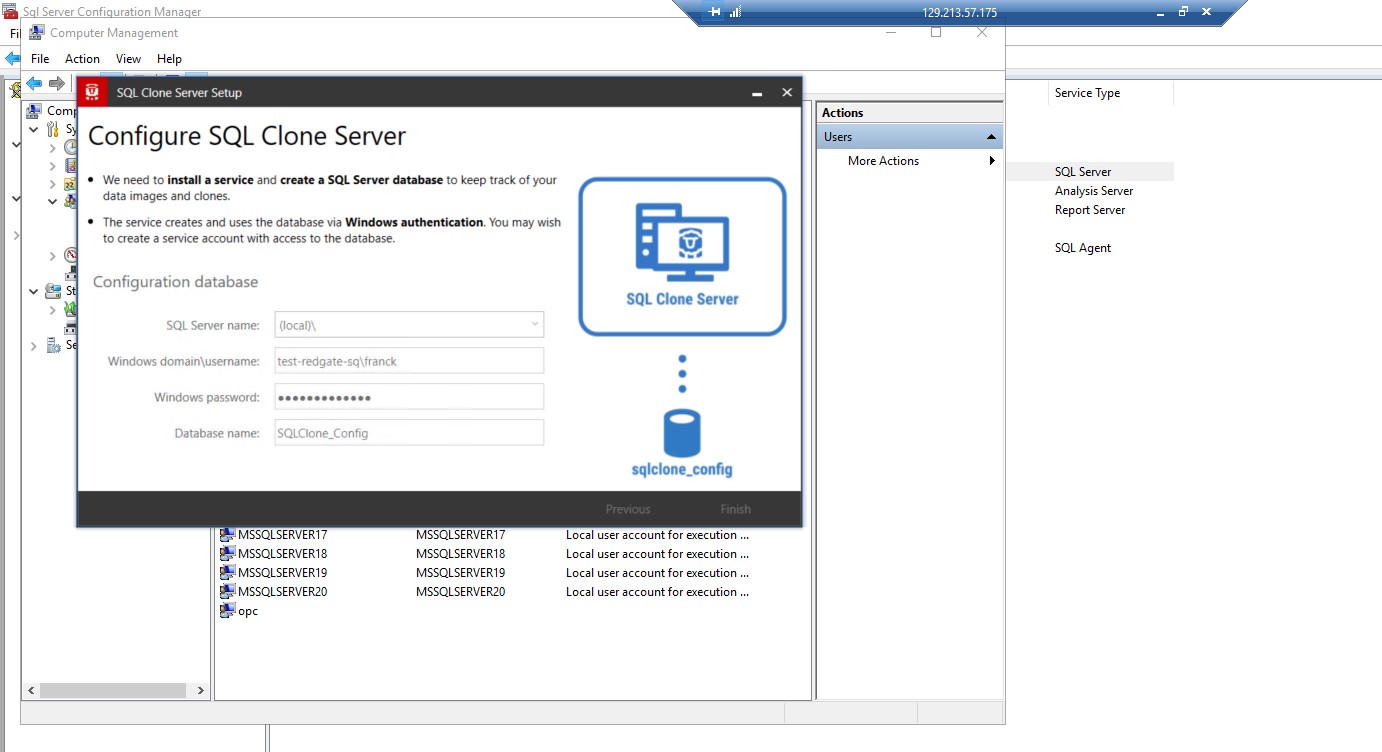Image resolution: width=1382 pixels, height=752 pixels.
Task: Click the Users header in Actions pane
Action: (x=909, y=137)
